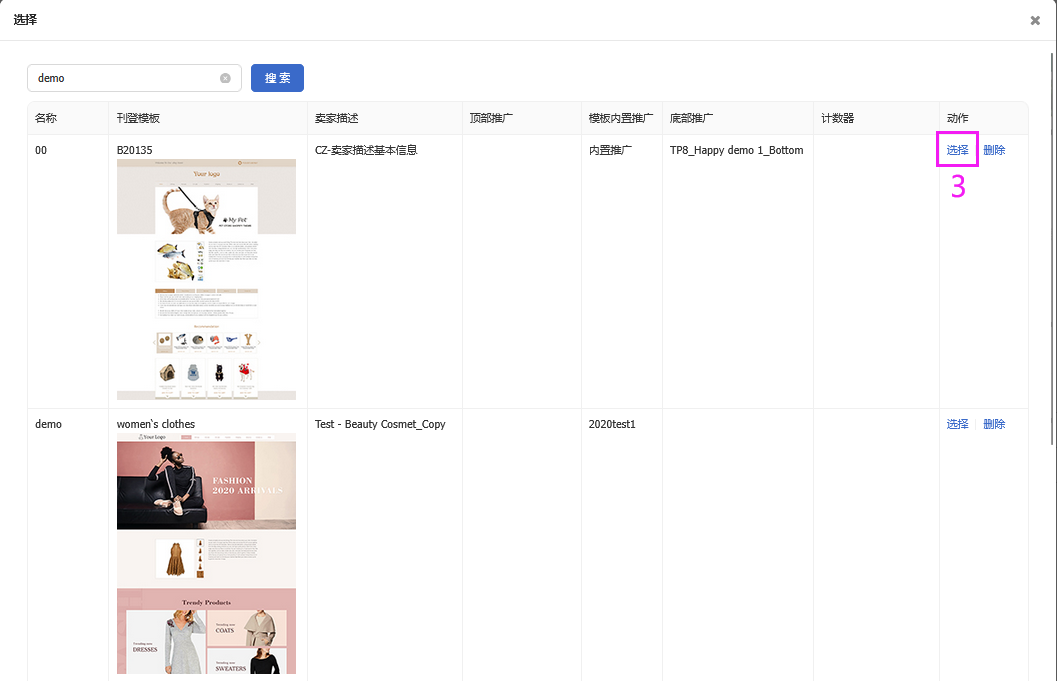1057x681 pixels.
Task: Select the 模板内置推广 column header
Action: click(620, 118)
